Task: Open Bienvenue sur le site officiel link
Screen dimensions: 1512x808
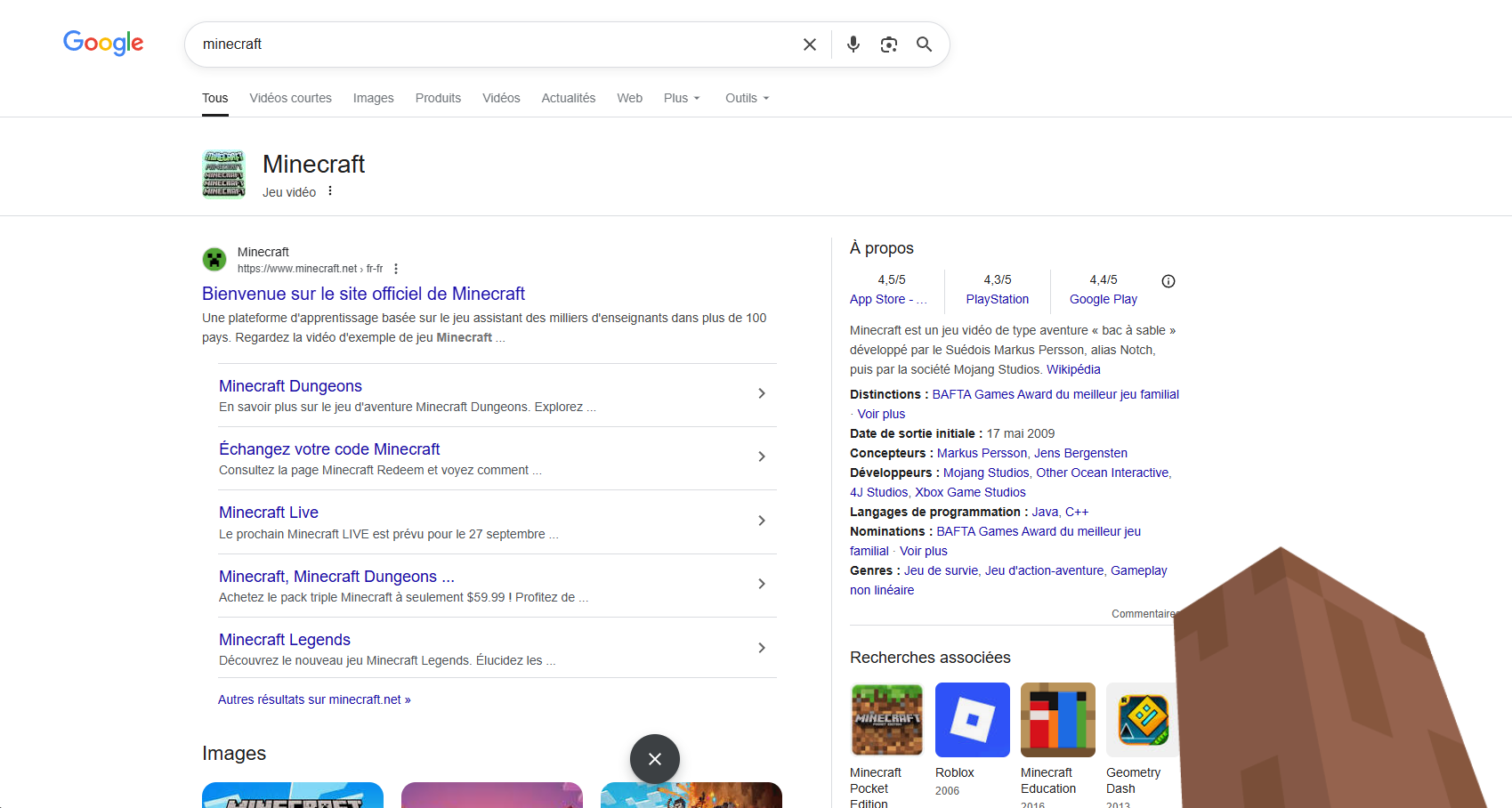Action: [x=363, y=294]
